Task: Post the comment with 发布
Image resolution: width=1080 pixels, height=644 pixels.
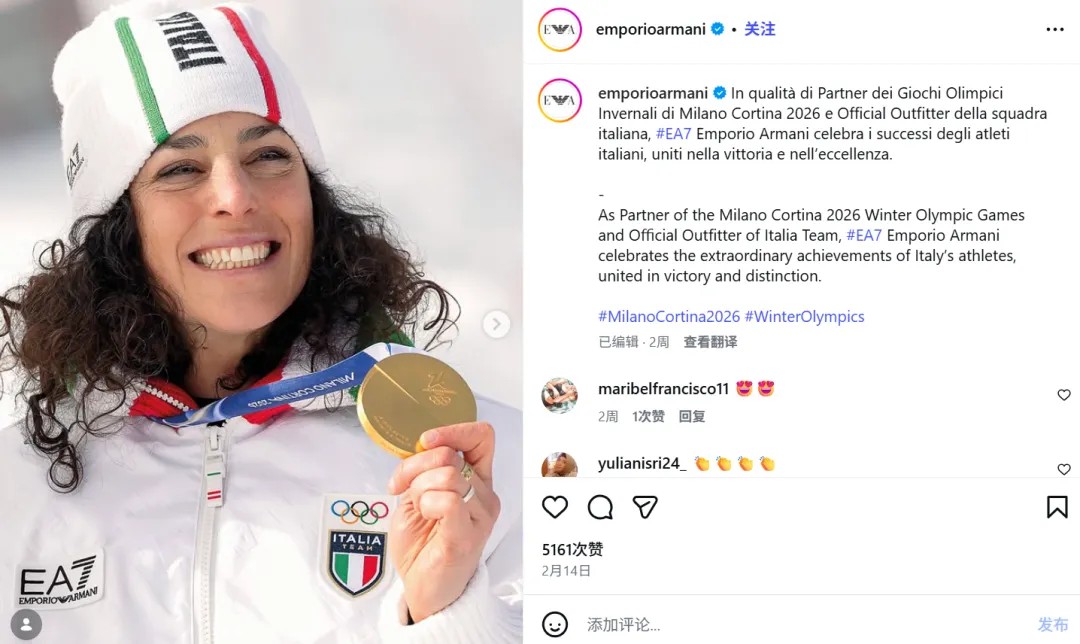Action: point(1052,625)
